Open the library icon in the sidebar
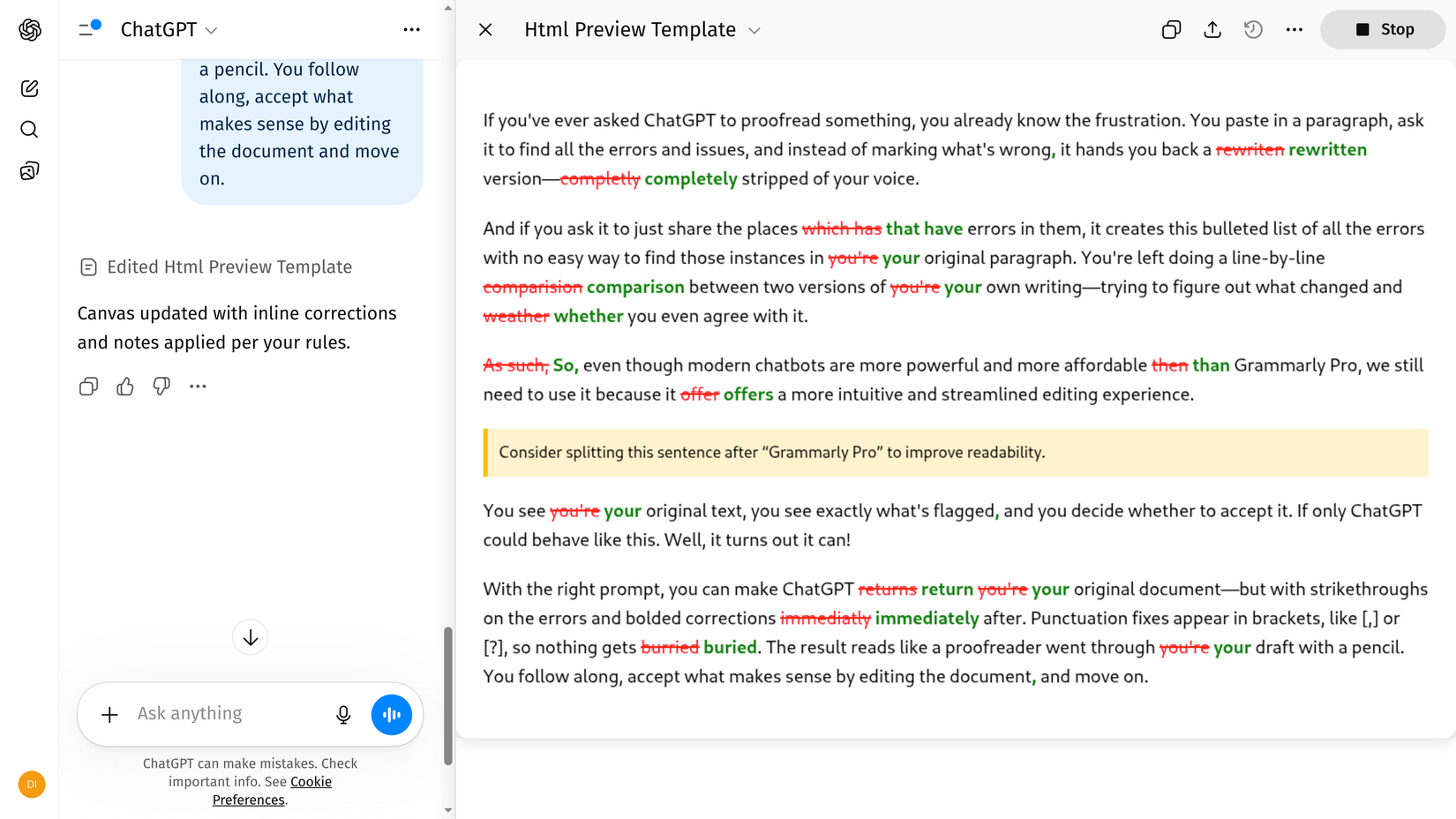This screenshot has height=819, width=1456. point(29,169)
